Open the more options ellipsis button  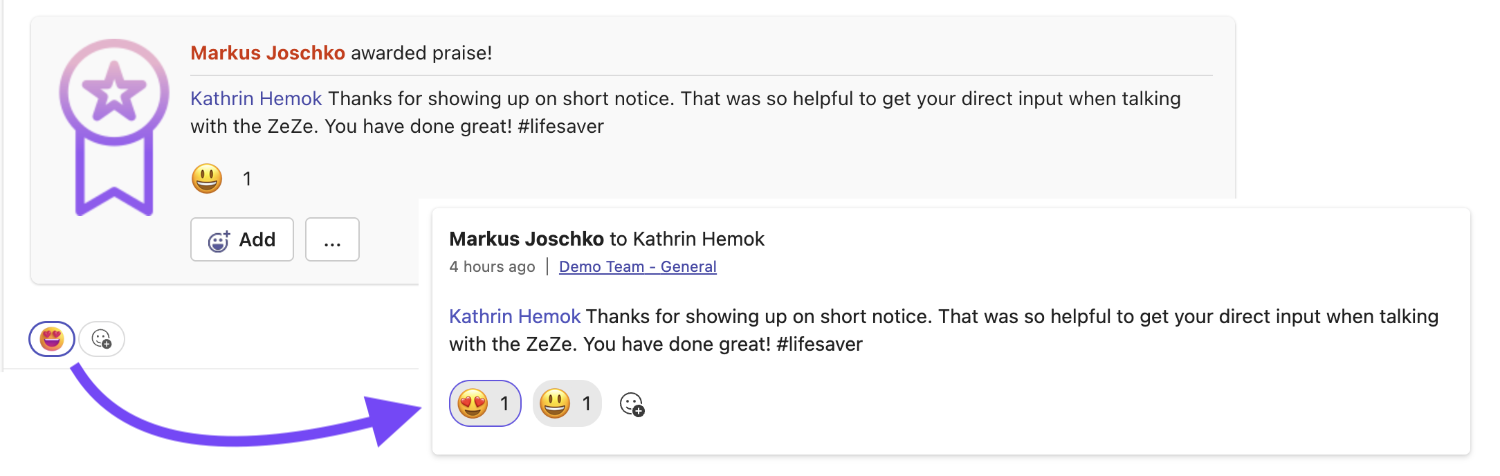(332, 240)
